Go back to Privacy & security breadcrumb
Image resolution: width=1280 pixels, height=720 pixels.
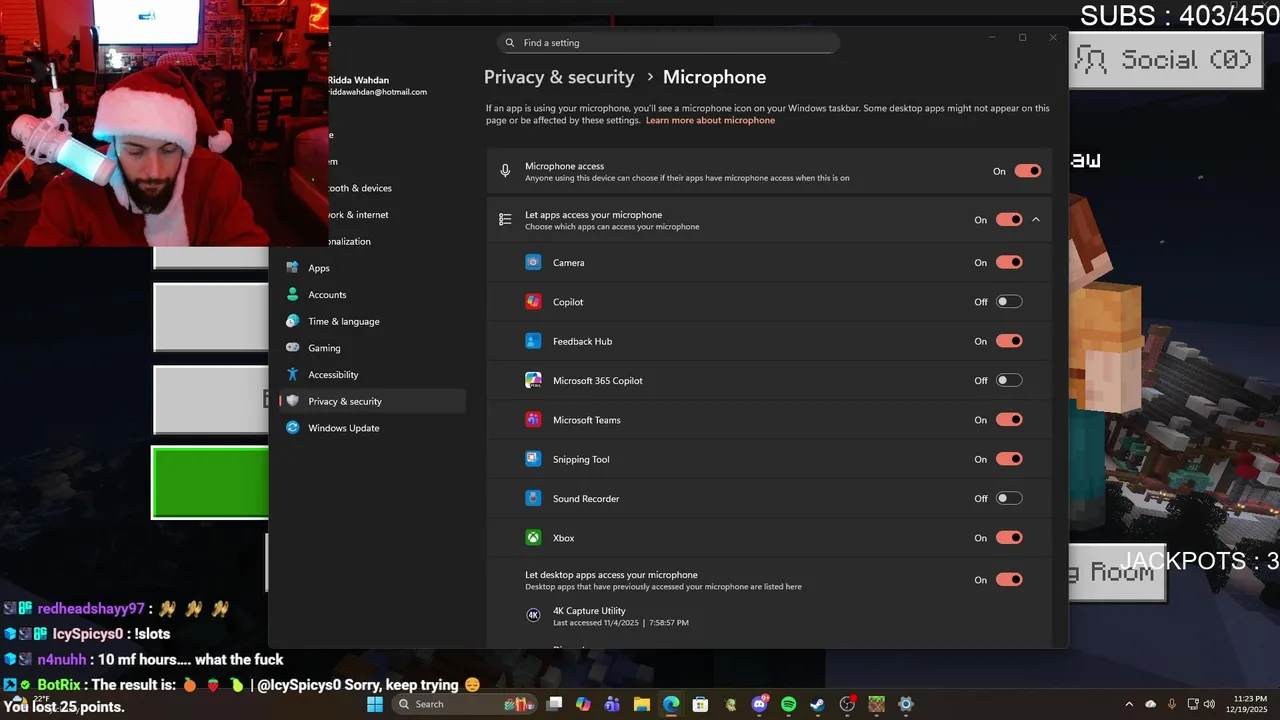coord(559,77)
